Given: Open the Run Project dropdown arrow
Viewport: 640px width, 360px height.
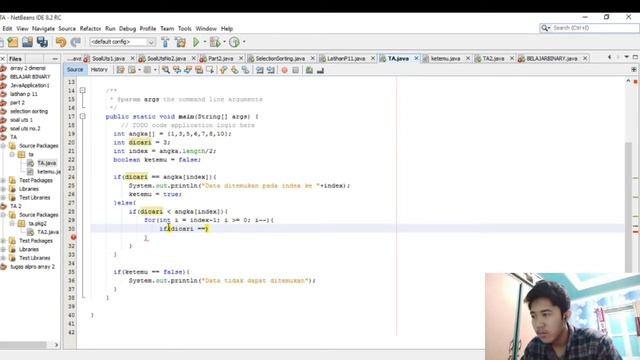Looking at the screenshot, I should click(204, 42).
